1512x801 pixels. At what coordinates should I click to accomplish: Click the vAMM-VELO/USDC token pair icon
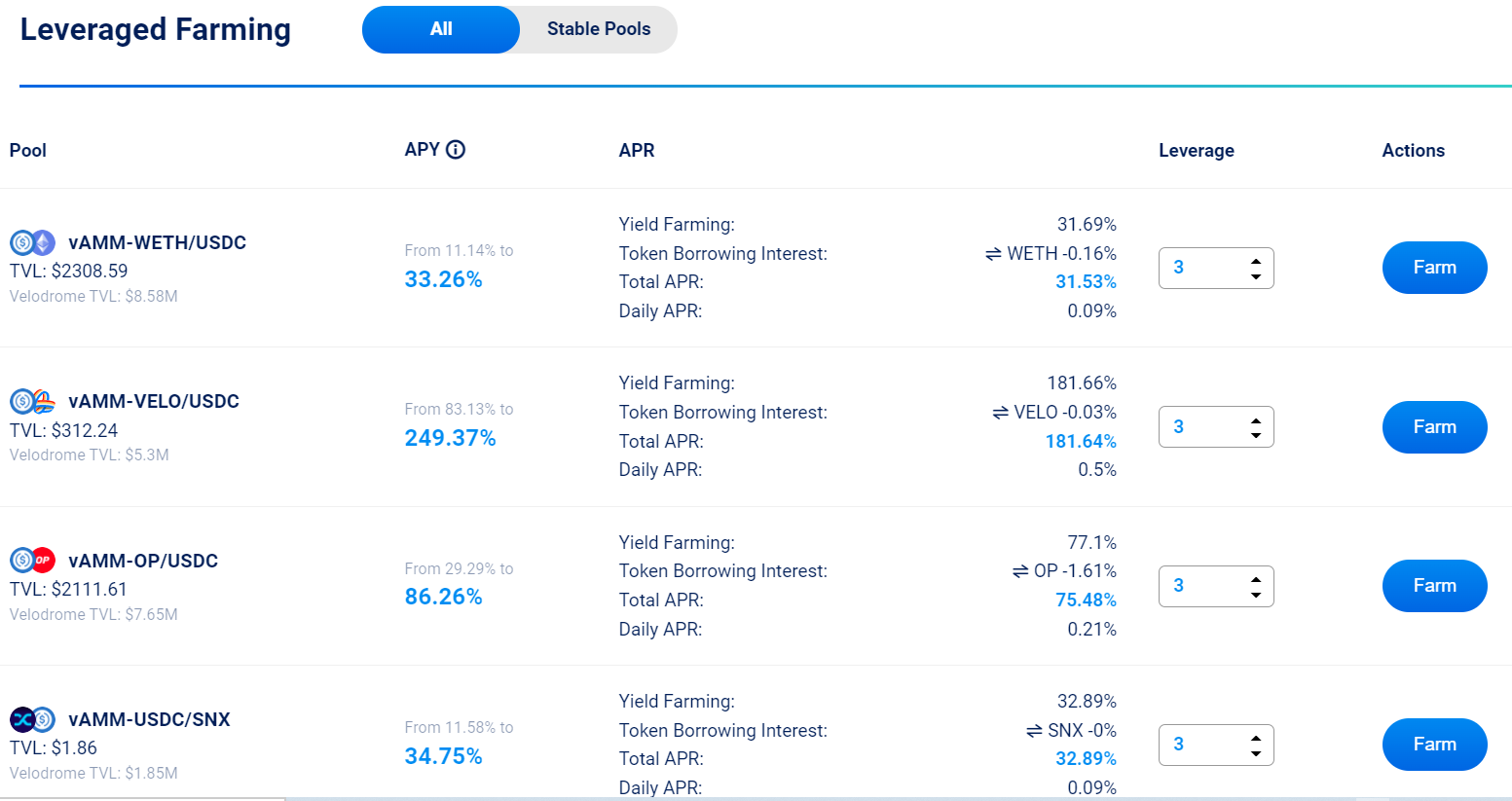(x=32, y=401)
